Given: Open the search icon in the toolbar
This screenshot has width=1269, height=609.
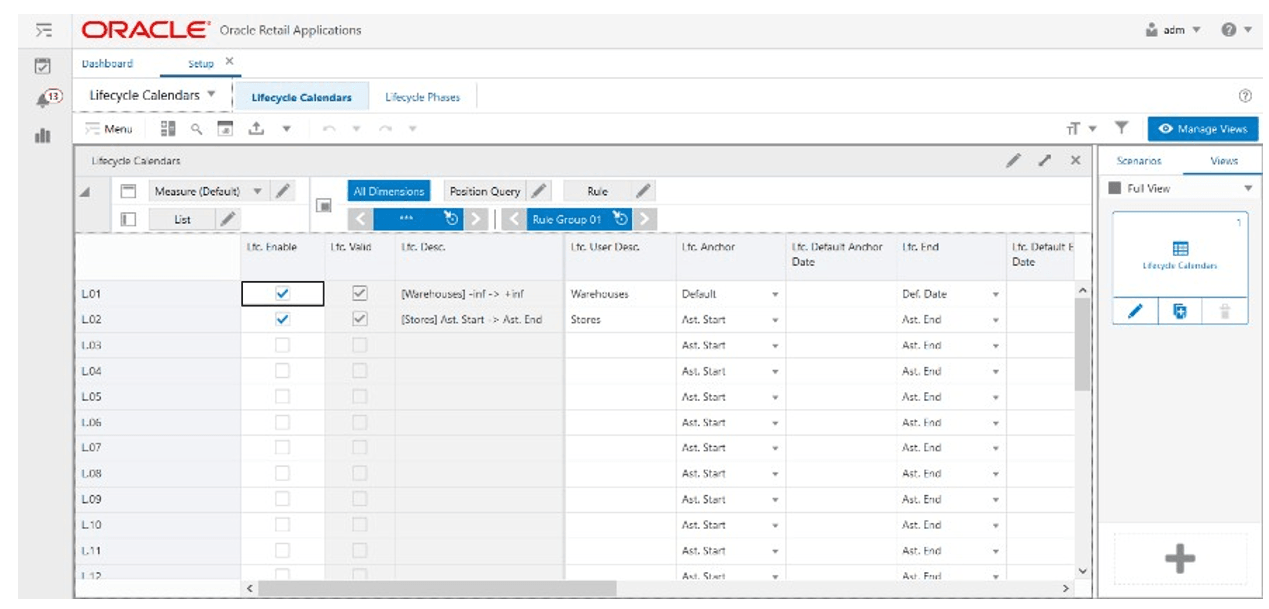Looking at the screenshot, I should tap(196, 129).
